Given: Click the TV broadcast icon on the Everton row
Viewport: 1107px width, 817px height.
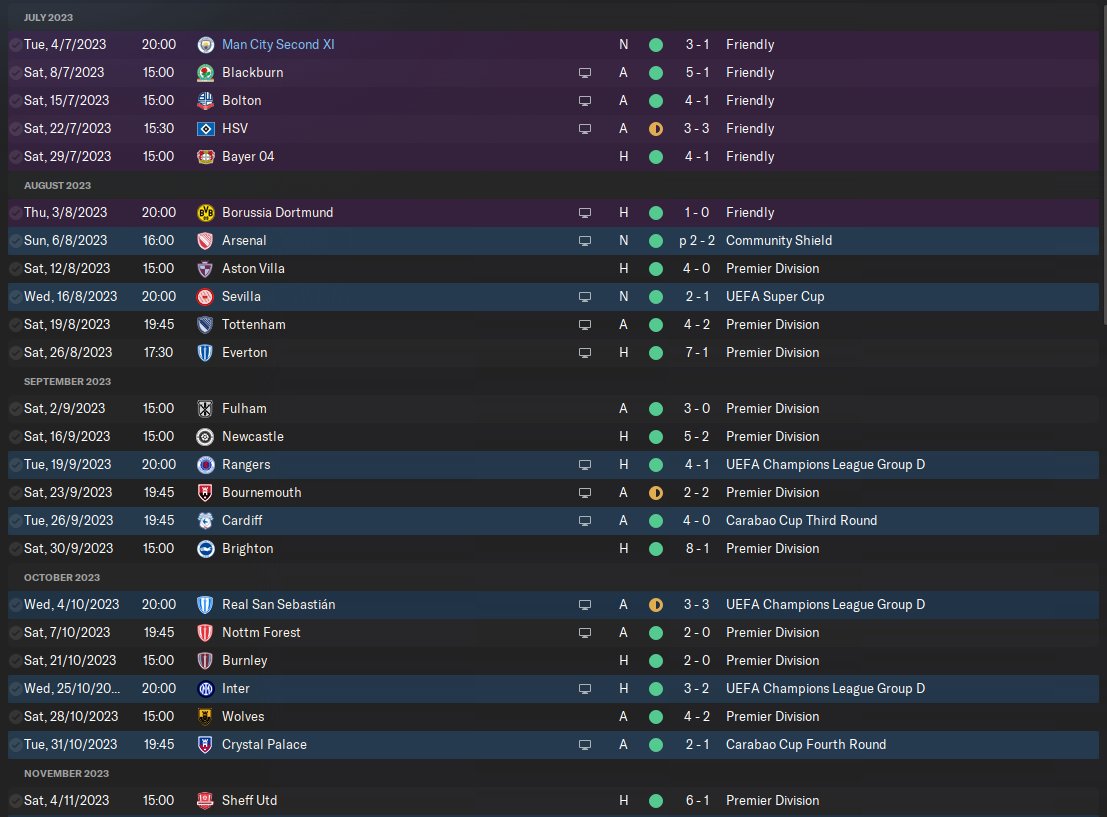Looking at the screenshot, I should point(585,353).
